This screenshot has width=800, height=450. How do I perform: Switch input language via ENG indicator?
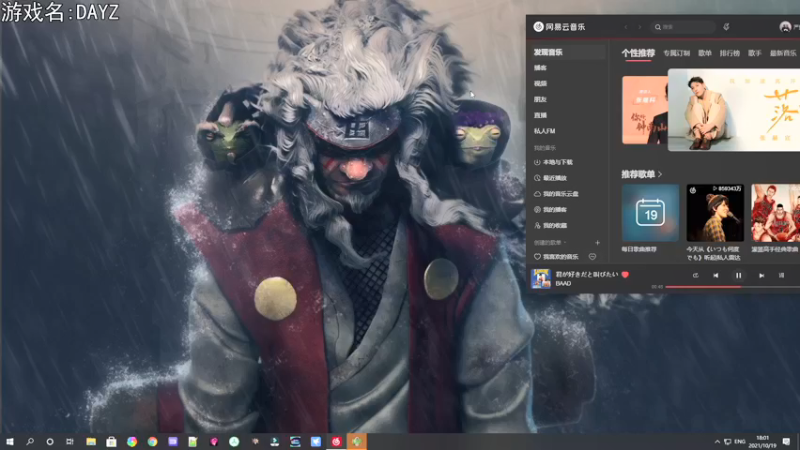point(740,442)
